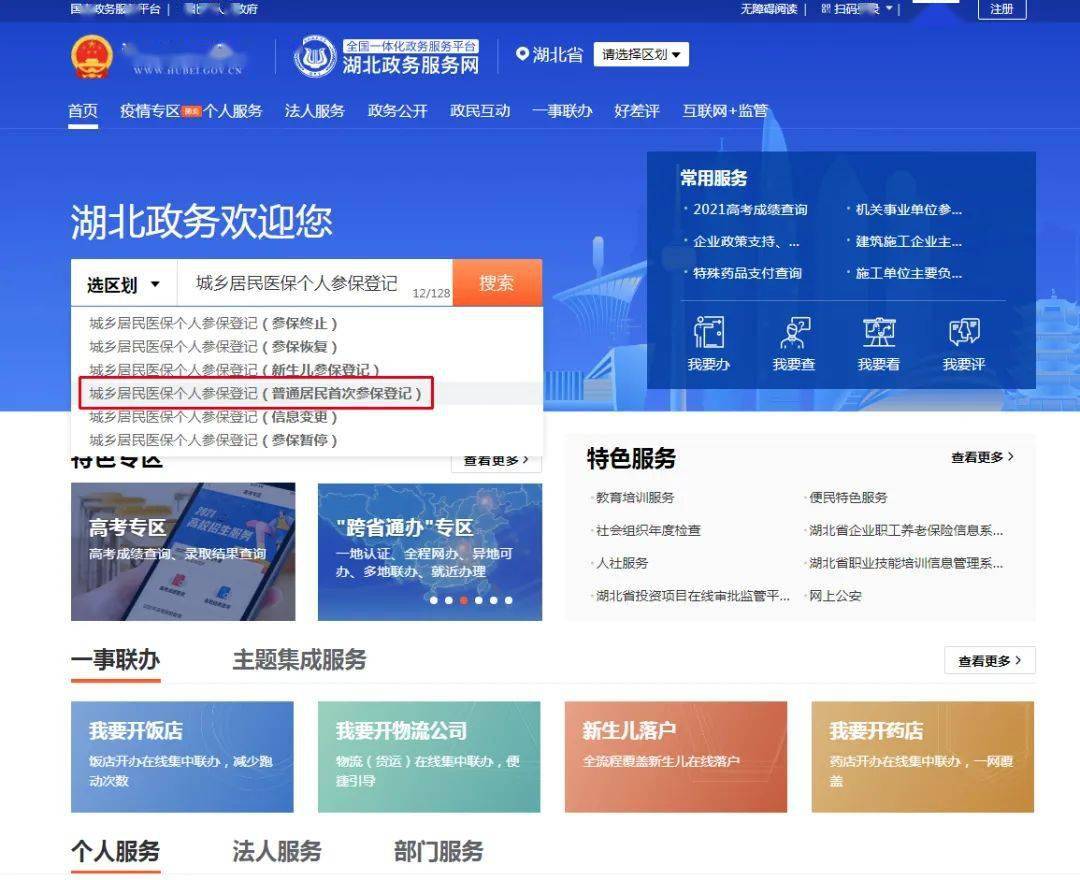This screenshot has height=880, width=1080.
Task: Open the 企业政策支持 link
Action: click(746, 242)
